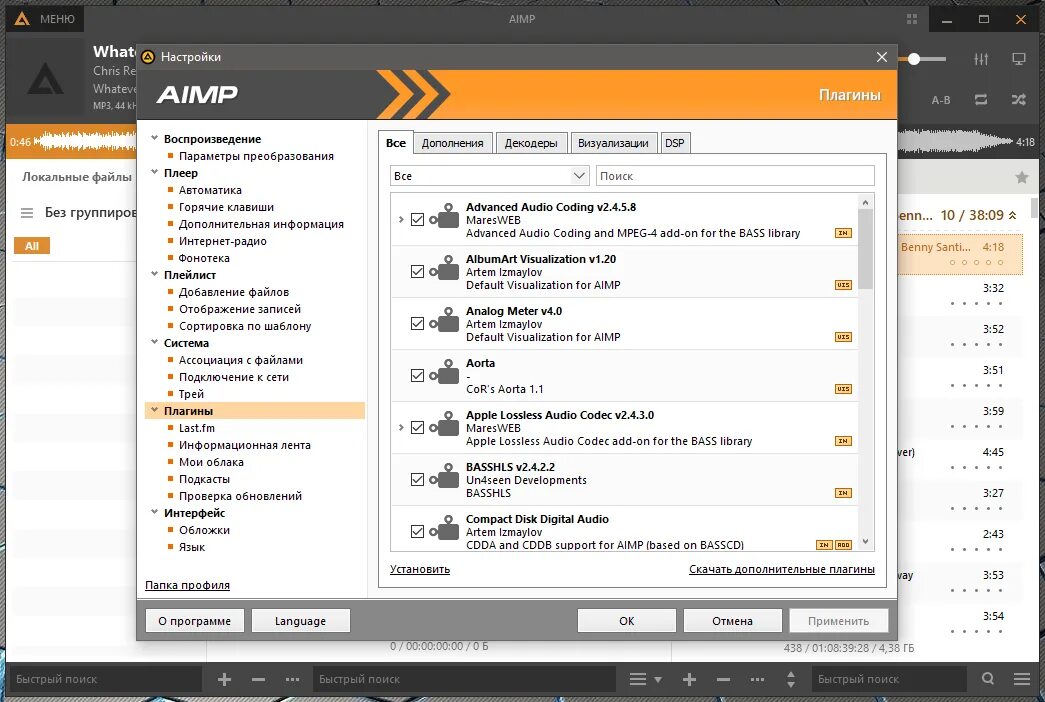Click the Language button
The height and width of the screenshot is (702, 1045).
[x=301, y=621]
